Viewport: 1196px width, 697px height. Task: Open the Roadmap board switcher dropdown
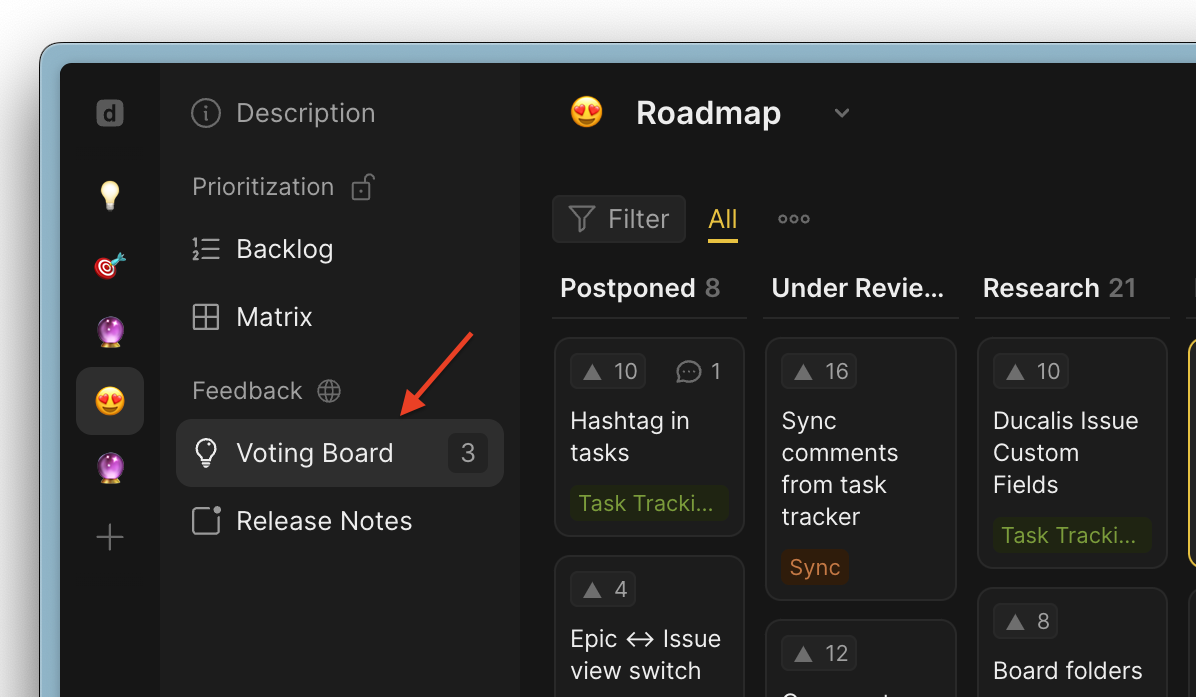tap(841, 113)
